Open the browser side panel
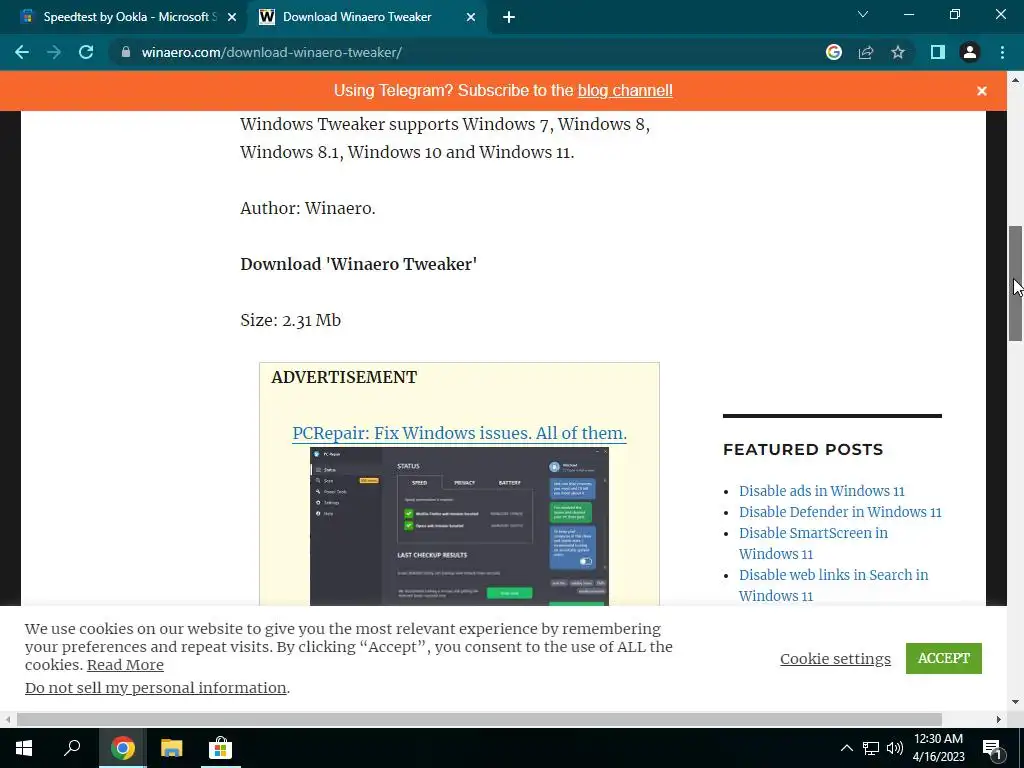 [x=938, y=52]
